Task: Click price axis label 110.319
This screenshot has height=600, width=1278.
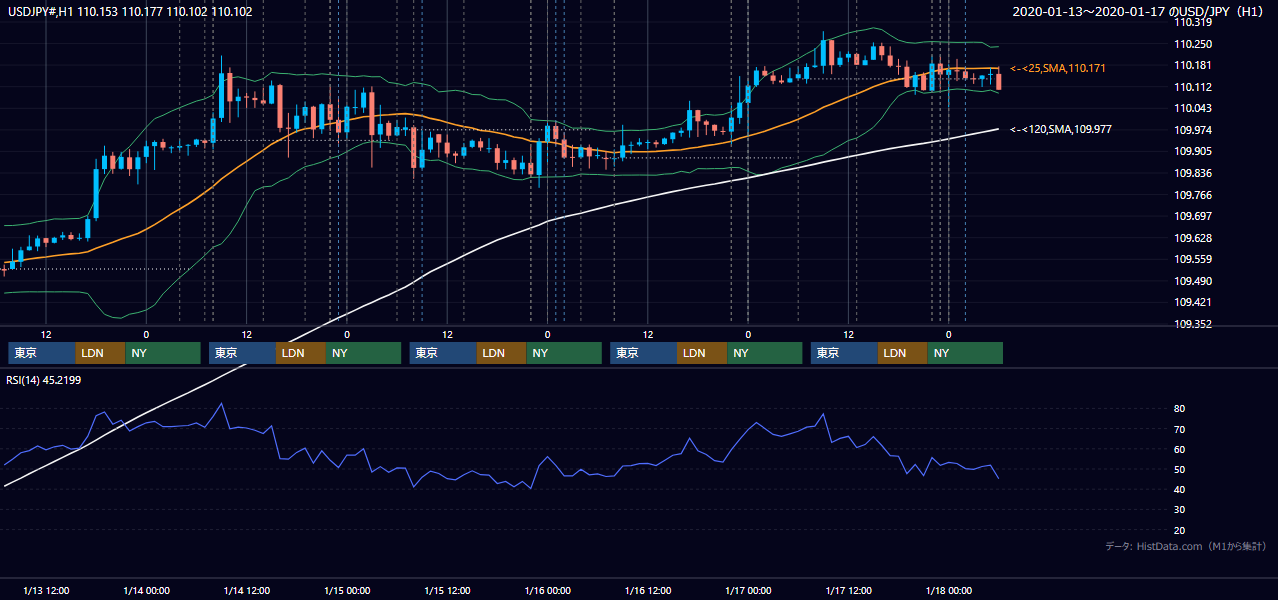Action: pos(1194,22)
